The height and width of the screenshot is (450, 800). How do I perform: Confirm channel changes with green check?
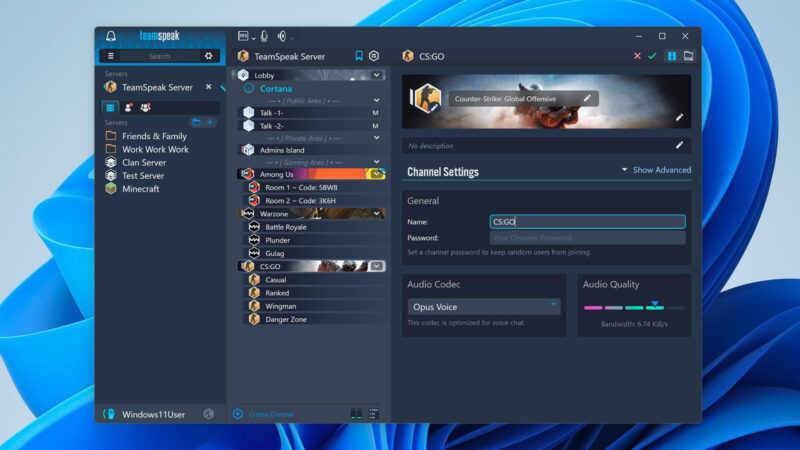(652, 56)
